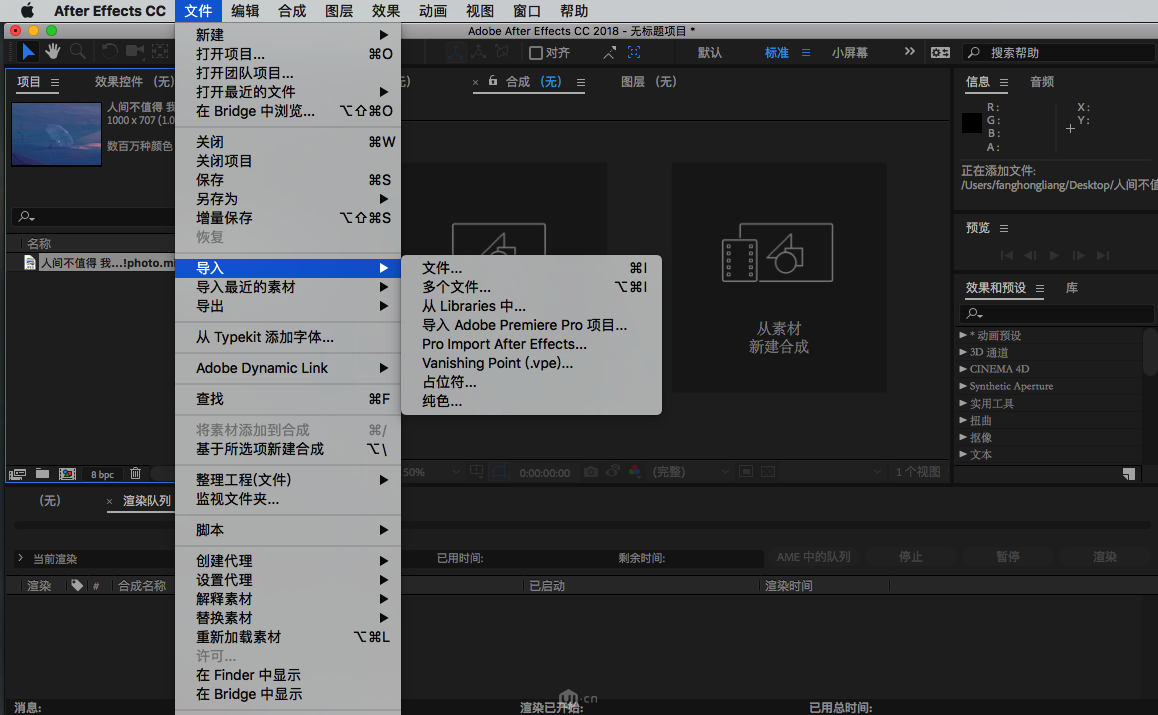Viewport: 1158px width, 715px height.
Task: Select 从 Libraries 中... import option
Action: (531, 307)
